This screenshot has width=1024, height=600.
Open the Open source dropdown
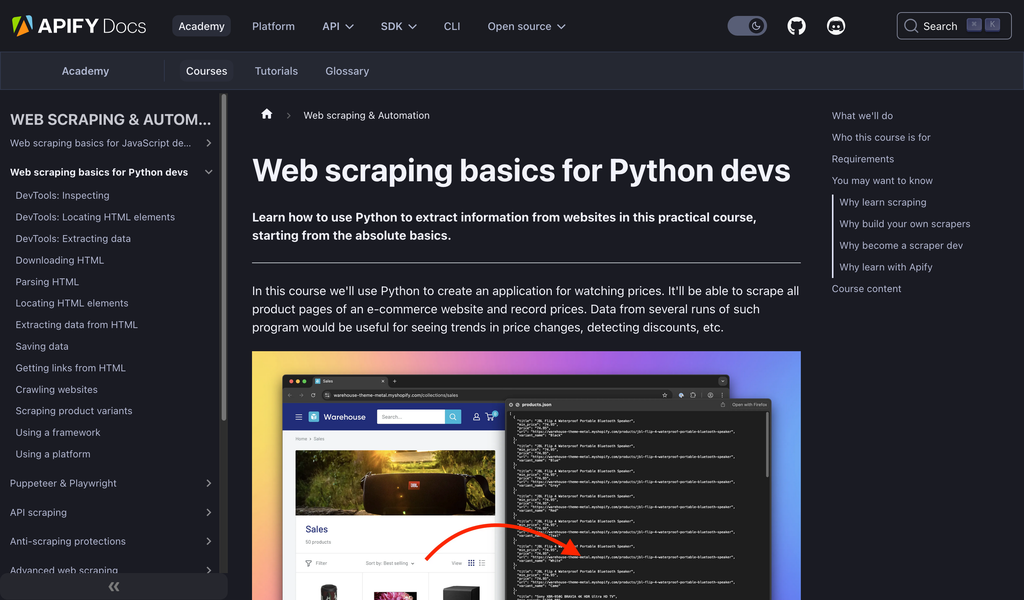point(526,26)
